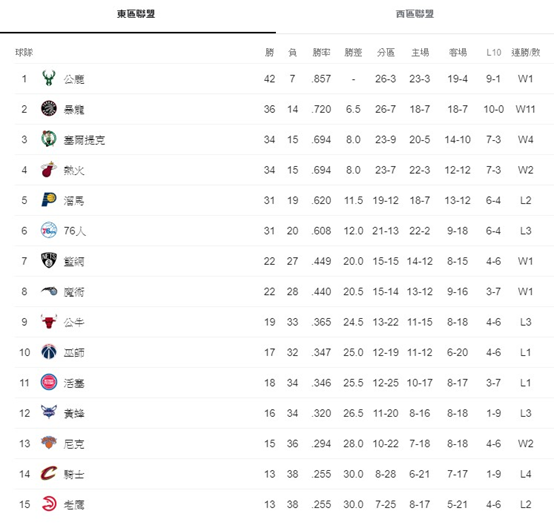Open the 塞爾提克 team link
Image resolution: width=554 pixels, height=528 pixels.
point(84,140)
